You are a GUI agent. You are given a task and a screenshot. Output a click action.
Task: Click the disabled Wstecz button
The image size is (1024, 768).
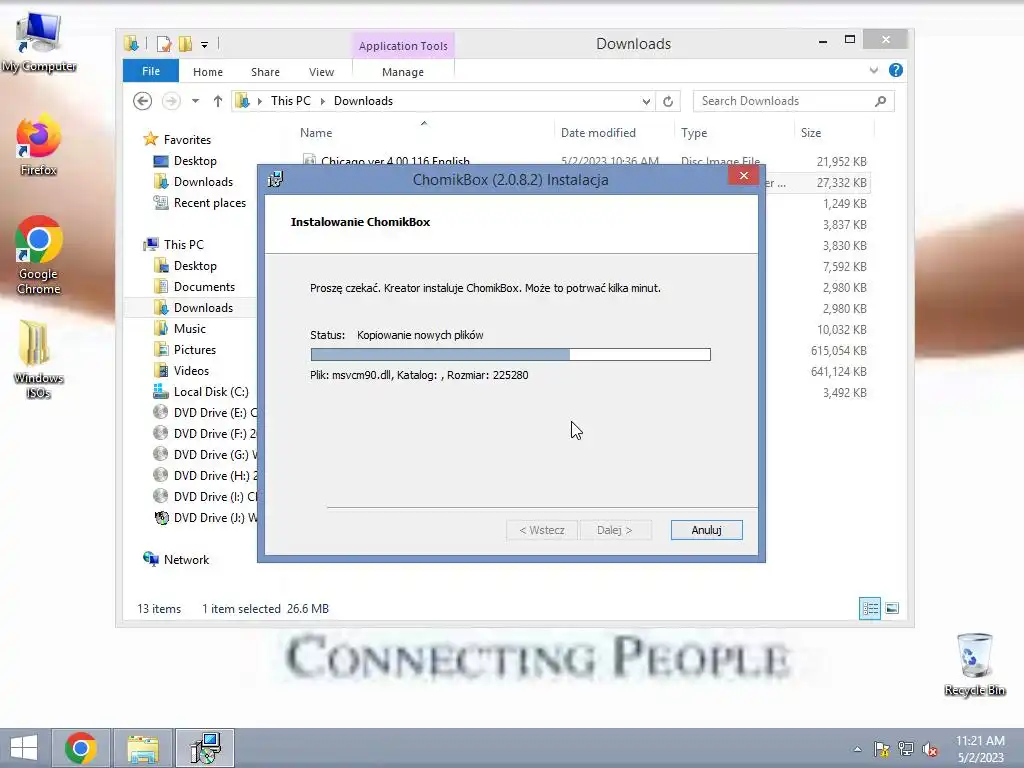click(x=542, y=530)
